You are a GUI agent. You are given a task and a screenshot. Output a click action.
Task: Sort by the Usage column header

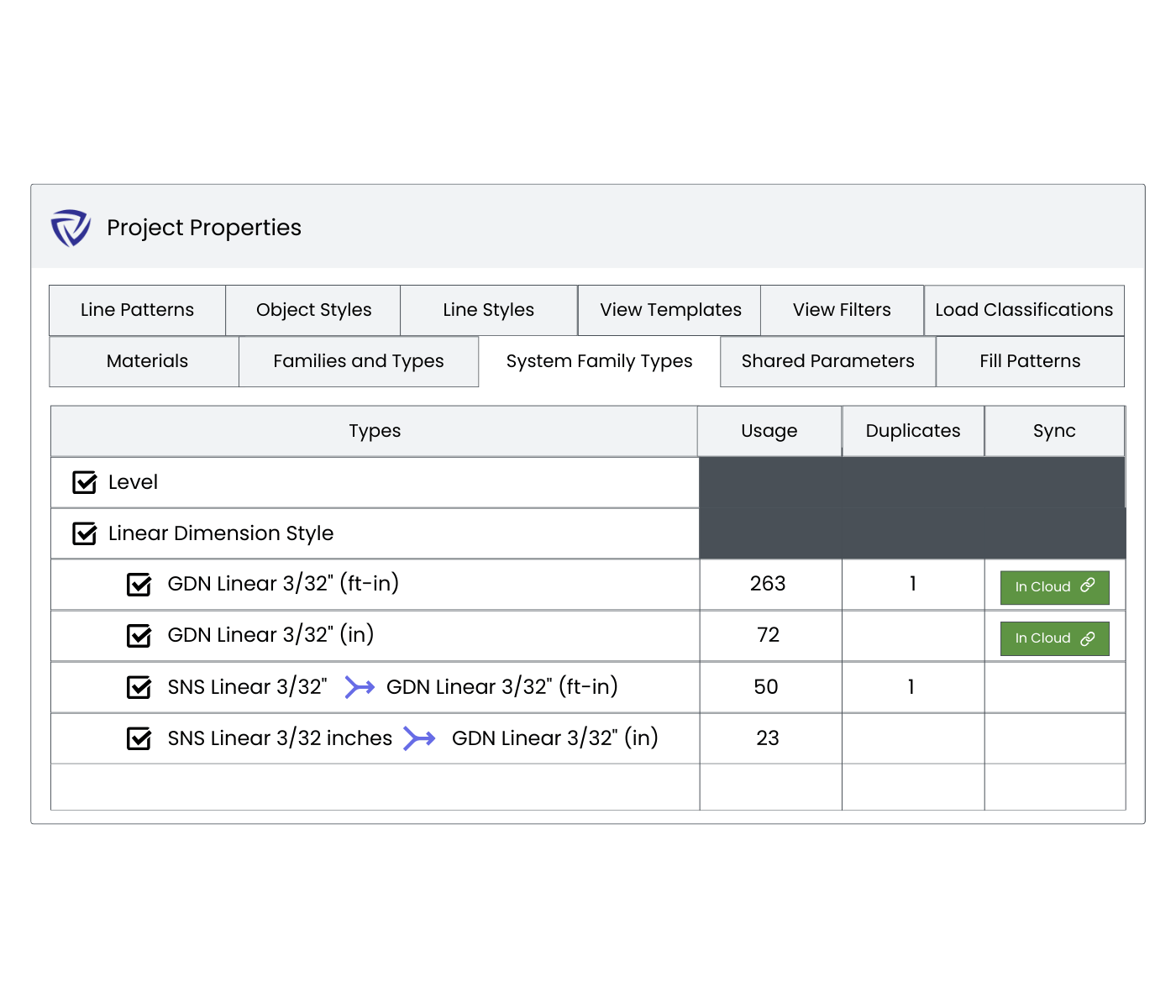click(x=769, y=431)
